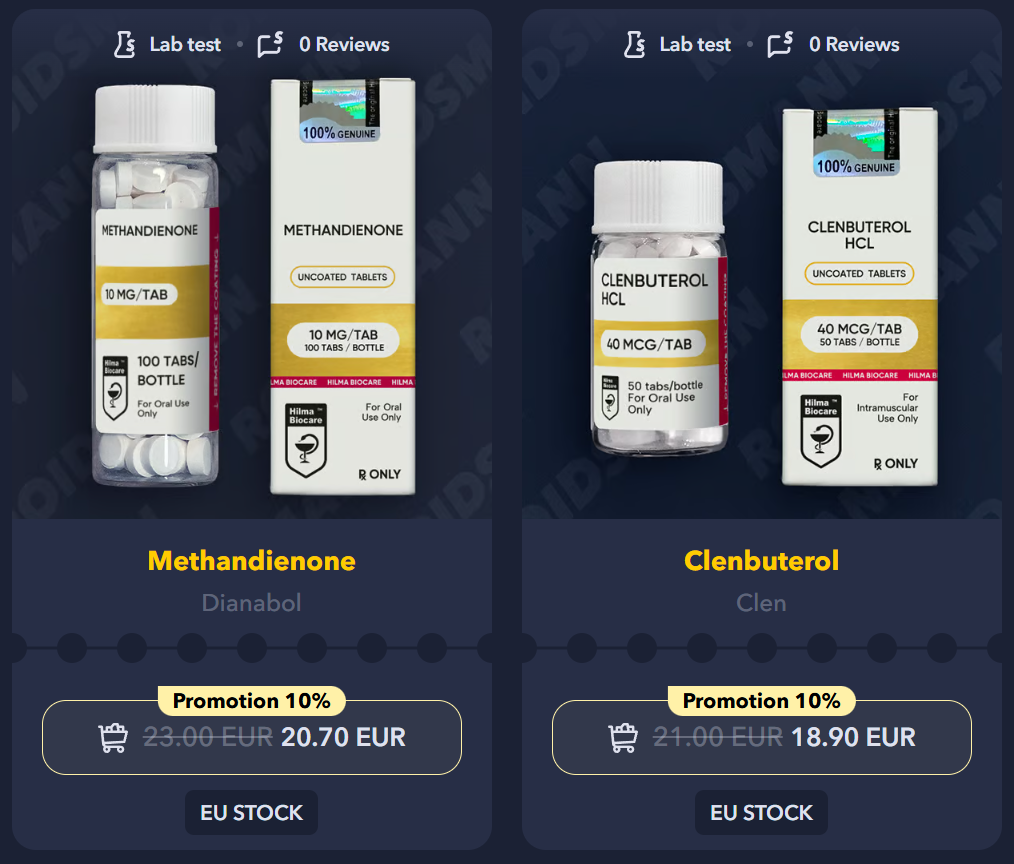Select the EU STOCK tag under Methandienone
Viewport: 1014px width, 864px height.
tap(252, 812)
